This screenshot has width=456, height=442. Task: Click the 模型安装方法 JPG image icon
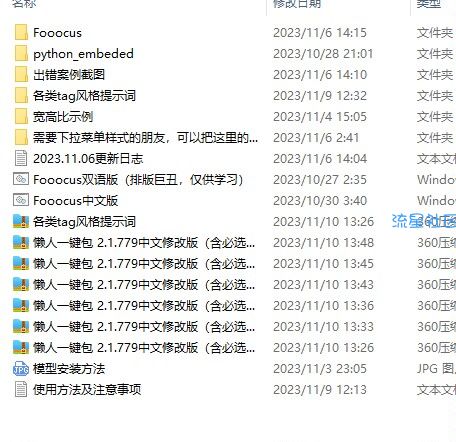[x=21, y=368]
